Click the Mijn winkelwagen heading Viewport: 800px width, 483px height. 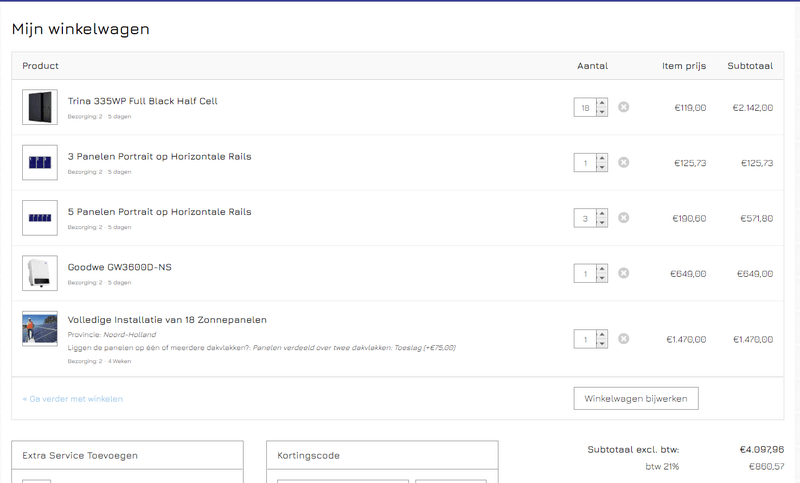pyautogui.click(x=81, y=29)
